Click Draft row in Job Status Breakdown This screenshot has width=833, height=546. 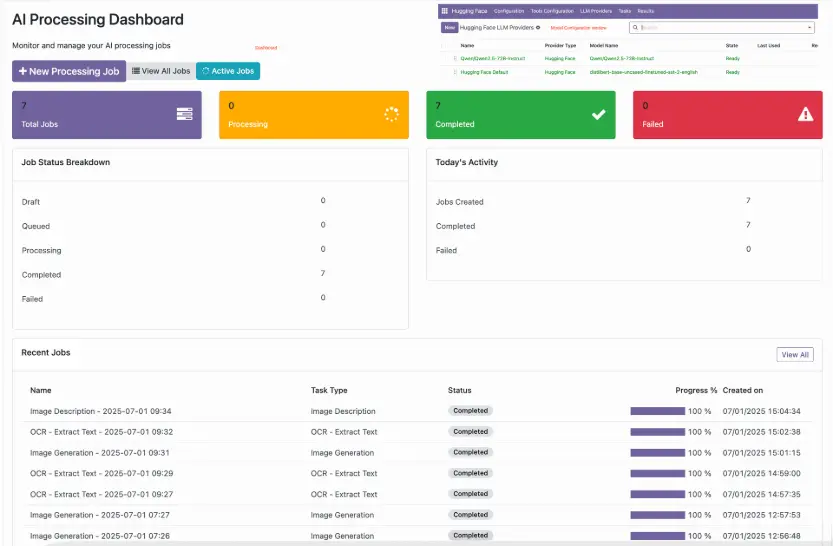click(x=210, y=201)
